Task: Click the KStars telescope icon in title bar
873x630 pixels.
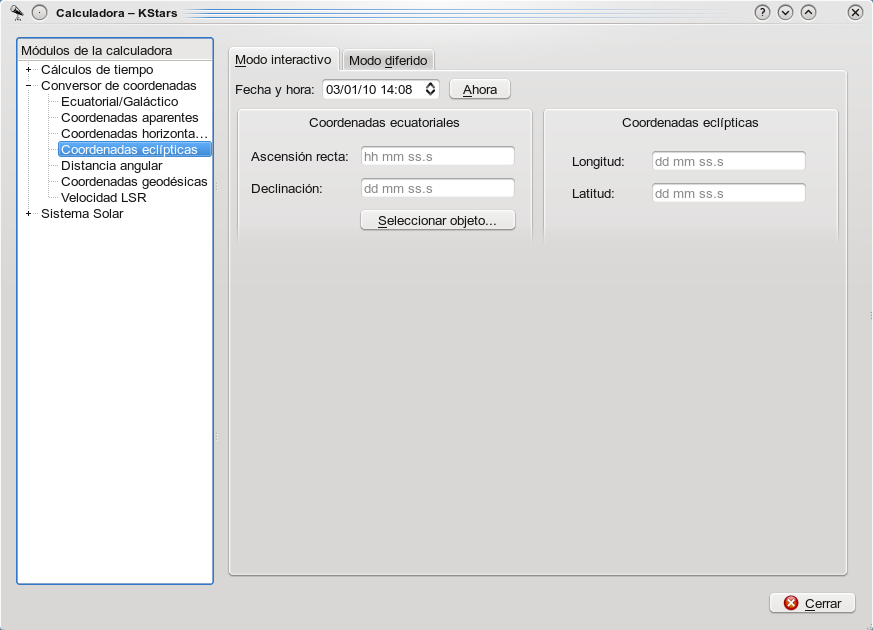Action: pyautogui.click(x=16, y=12)
